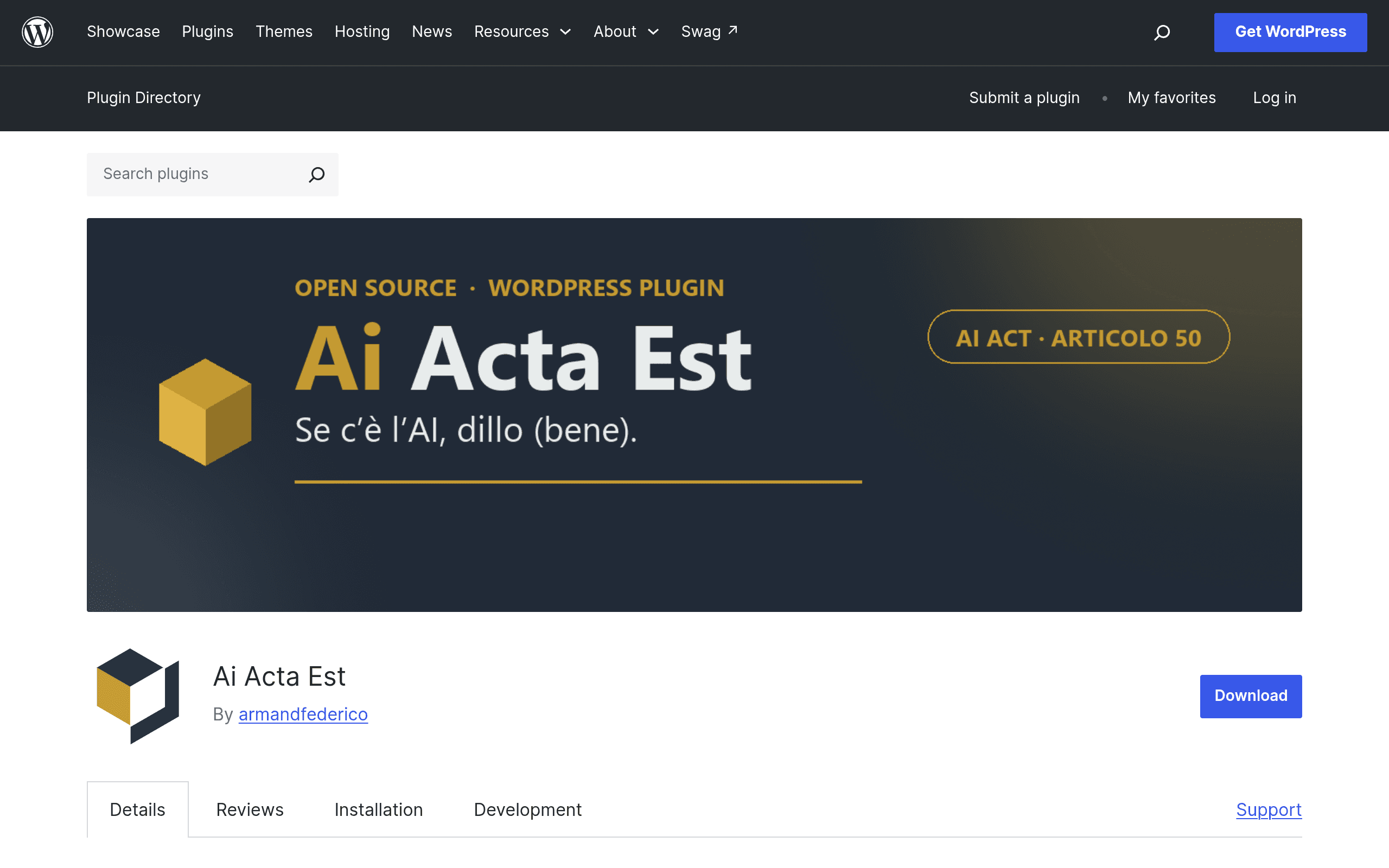This screenshot has height=868, width=1389.
Task: Expand the About menu
Action: pyautogui.click(x=626, y=31)
